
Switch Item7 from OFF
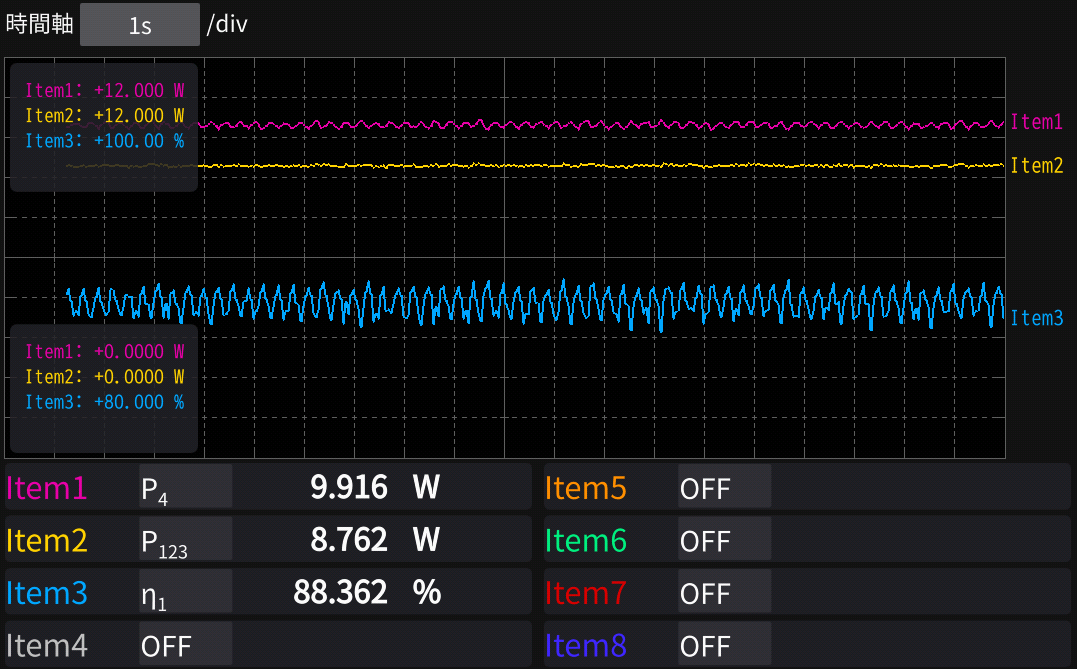point(723,593)
